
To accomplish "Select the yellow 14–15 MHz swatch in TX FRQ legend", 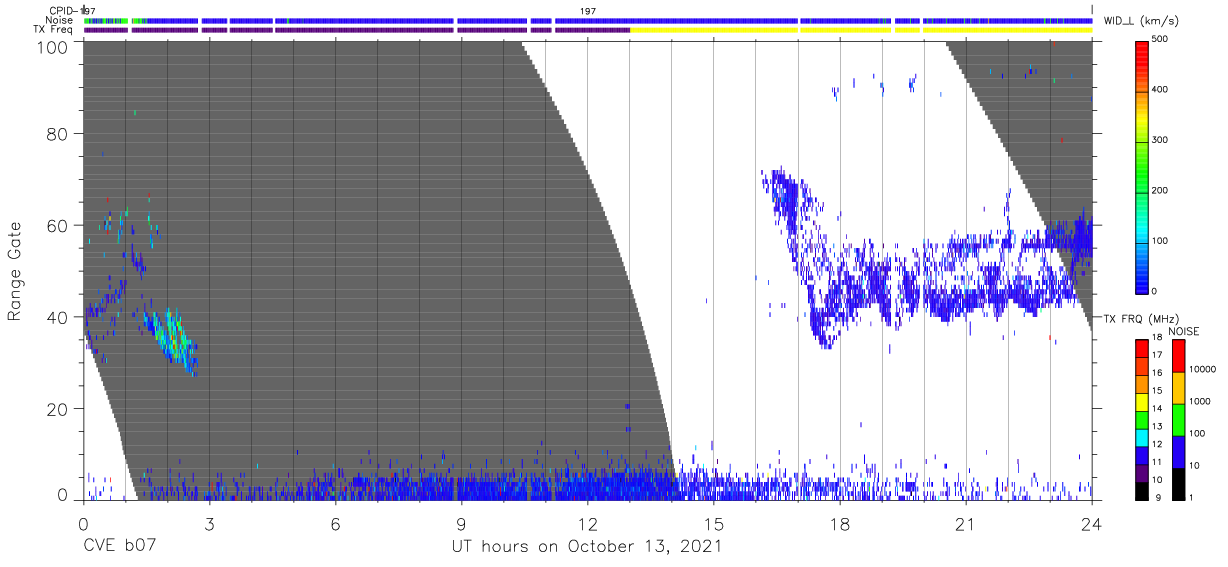I will pos(1142,400).
